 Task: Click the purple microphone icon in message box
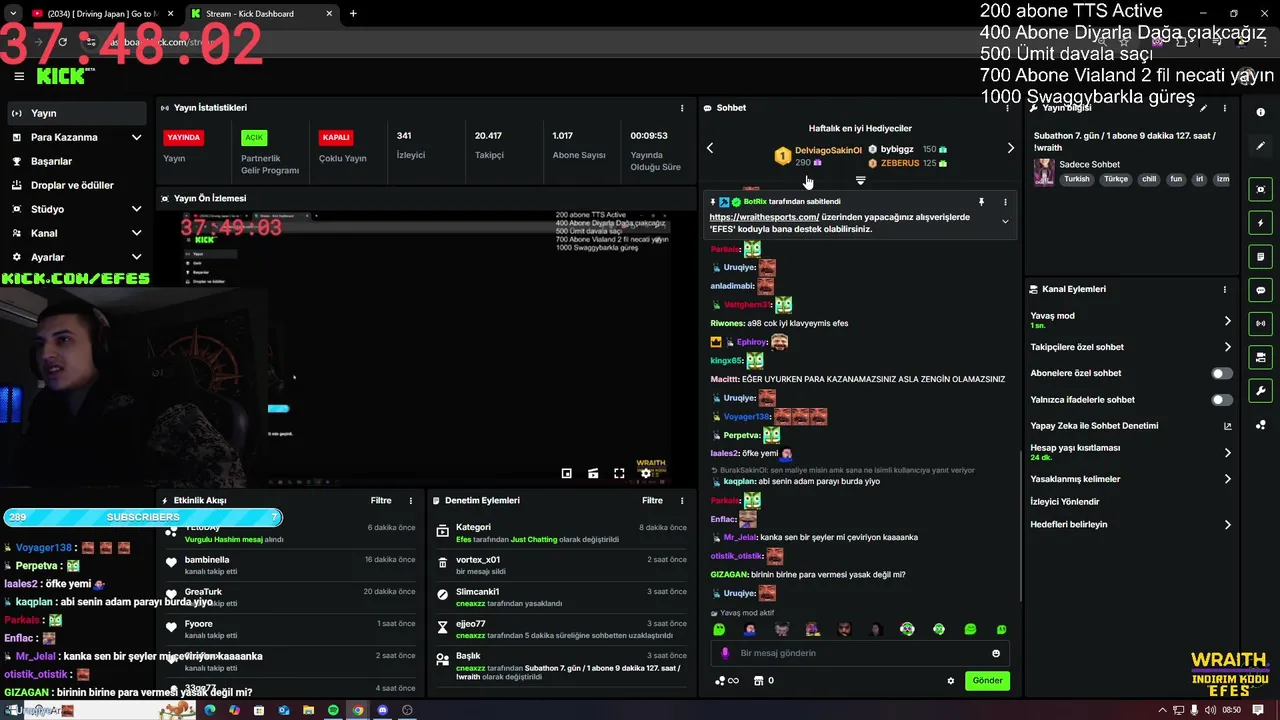tap(725, 653)
